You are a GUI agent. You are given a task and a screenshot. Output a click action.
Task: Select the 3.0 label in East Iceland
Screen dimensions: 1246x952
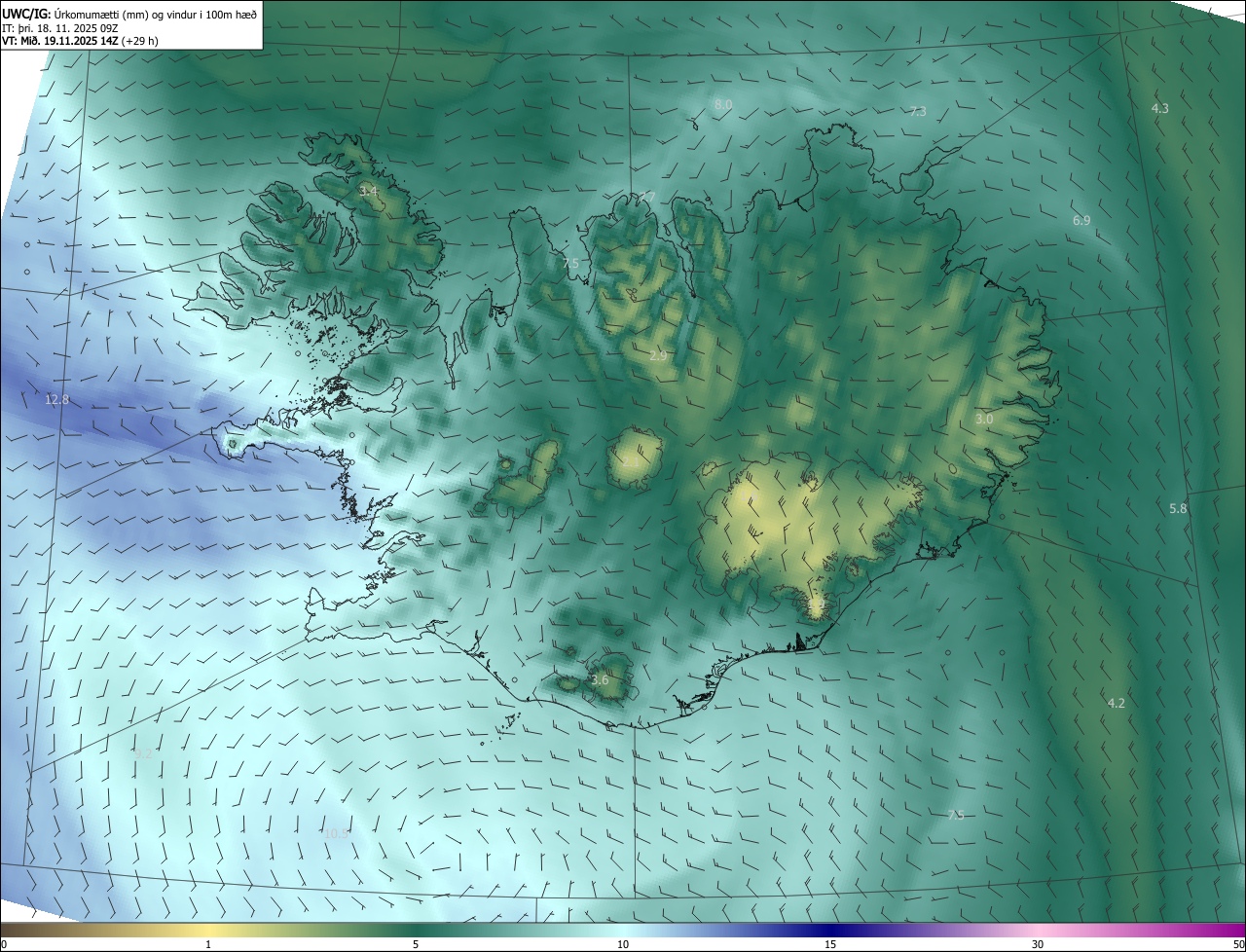[984, 419]
